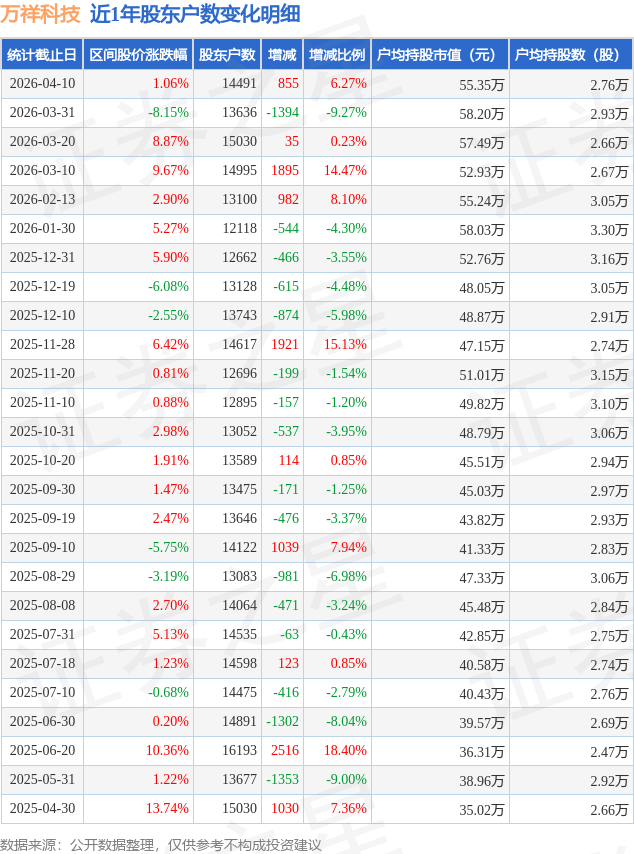This screenshot has width=634, height=854.
Task: Click the 区间股价涨跌幅 column header
Action: 137,55
